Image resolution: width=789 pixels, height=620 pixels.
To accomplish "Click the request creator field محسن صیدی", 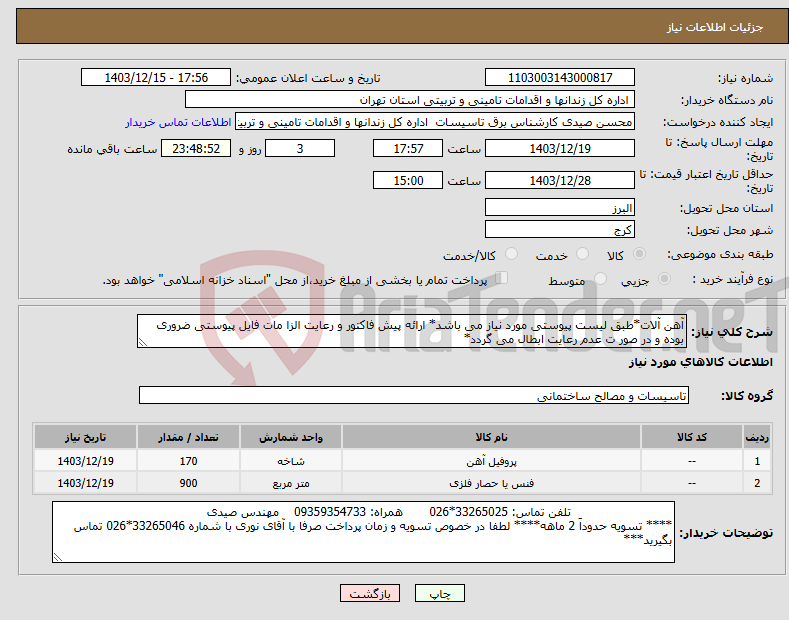I will pos(435,122).
